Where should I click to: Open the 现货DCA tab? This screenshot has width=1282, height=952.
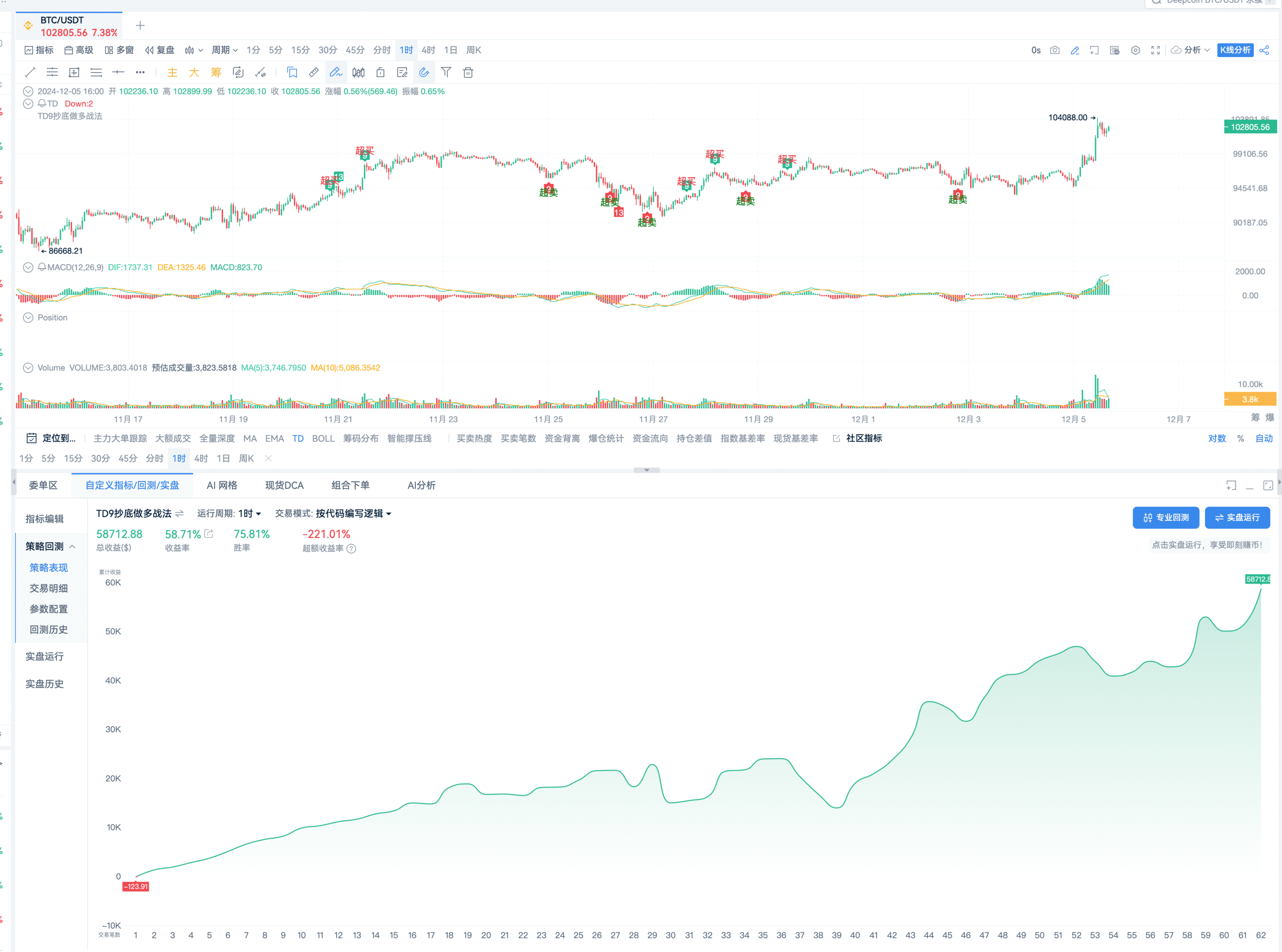coord(284,485)
